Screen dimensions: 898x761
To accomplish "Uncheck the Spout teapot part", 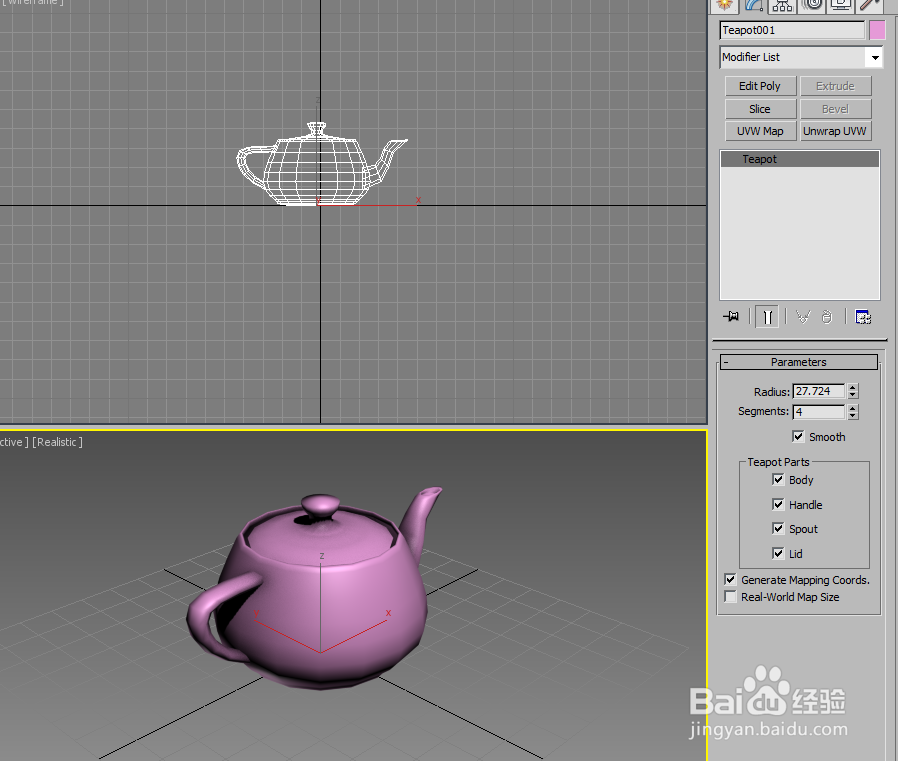I will [778, 529].
